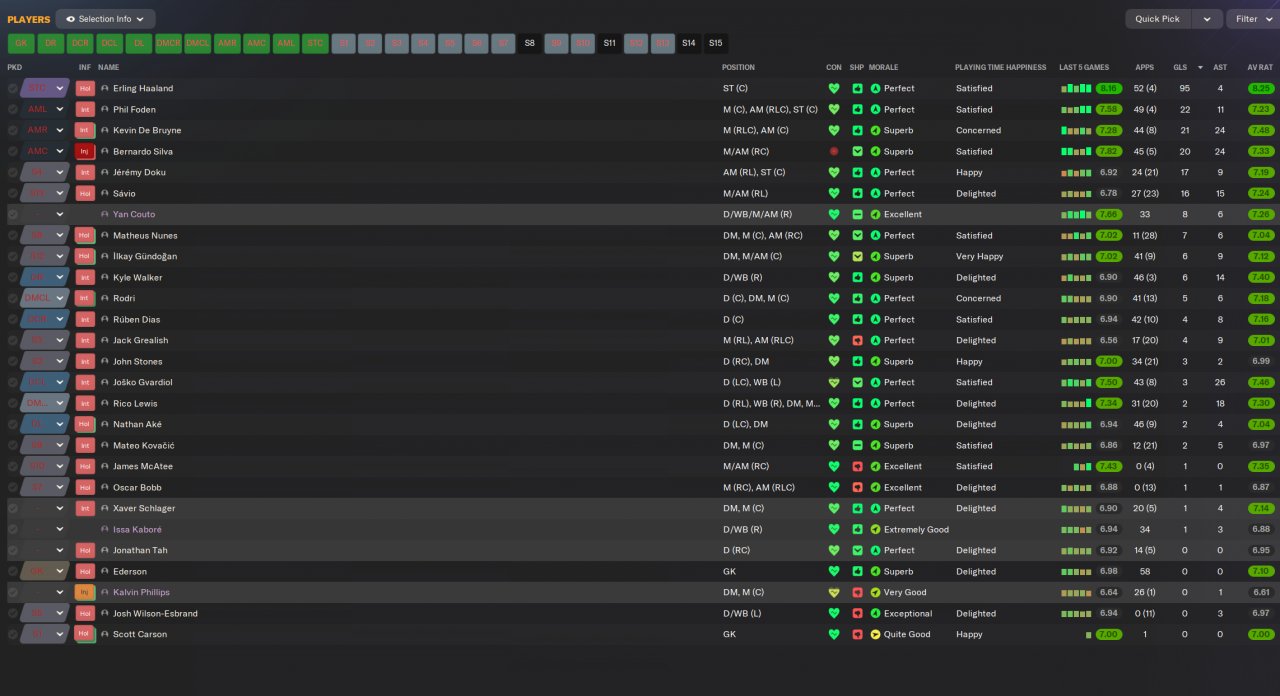Click the person icon beside Rodri
This screenshot has height=696, width=1280.
104,298
